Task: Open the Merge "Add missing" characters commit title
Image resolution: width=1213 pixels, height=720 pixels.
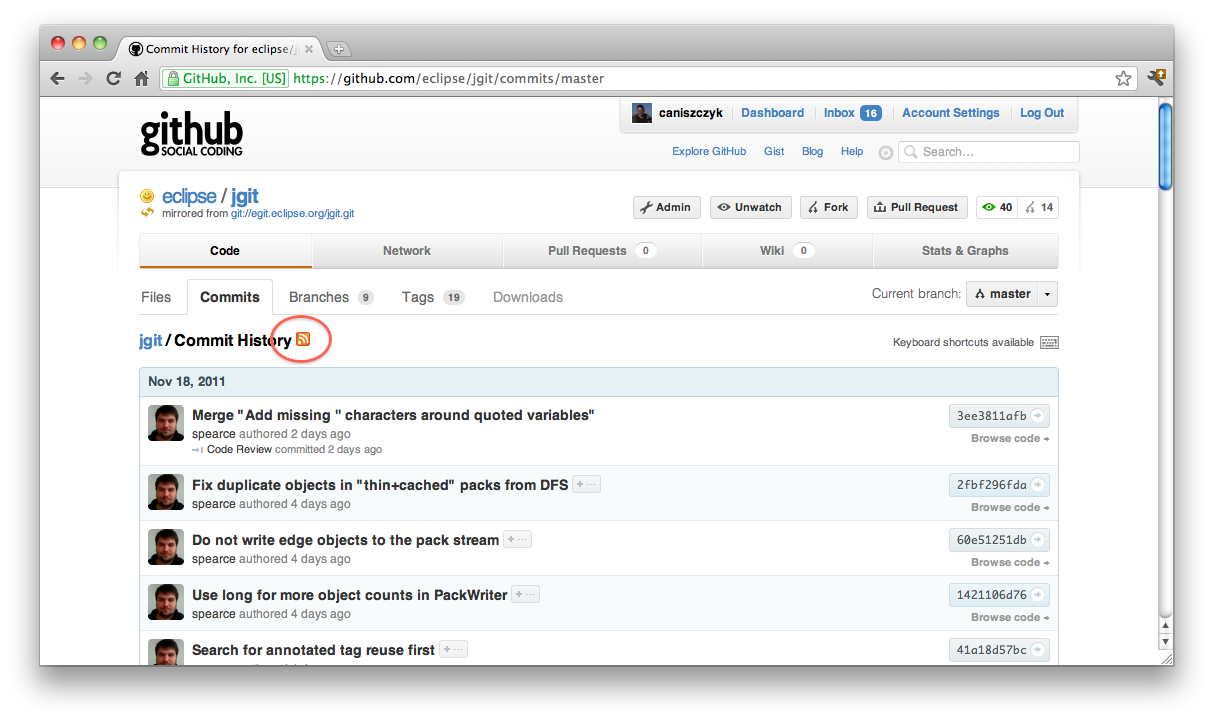Action: pyautogui.click(x=393, y=415)
